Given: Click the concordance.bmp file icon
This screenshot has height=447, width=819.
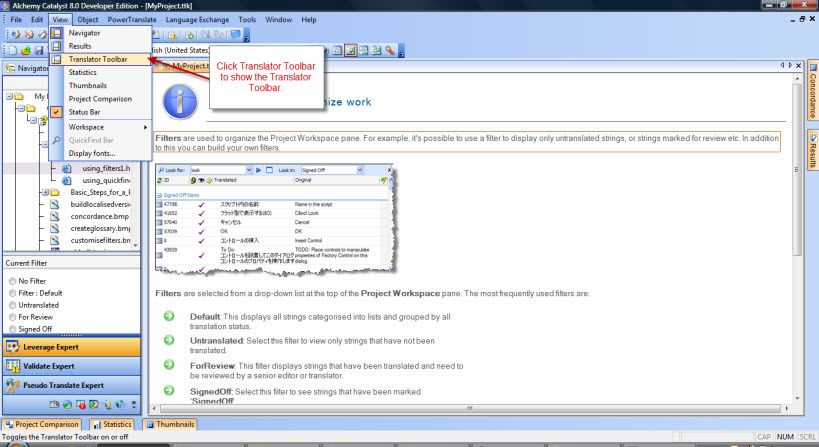Looking at the screenshot, I should [x=55, y=216].
